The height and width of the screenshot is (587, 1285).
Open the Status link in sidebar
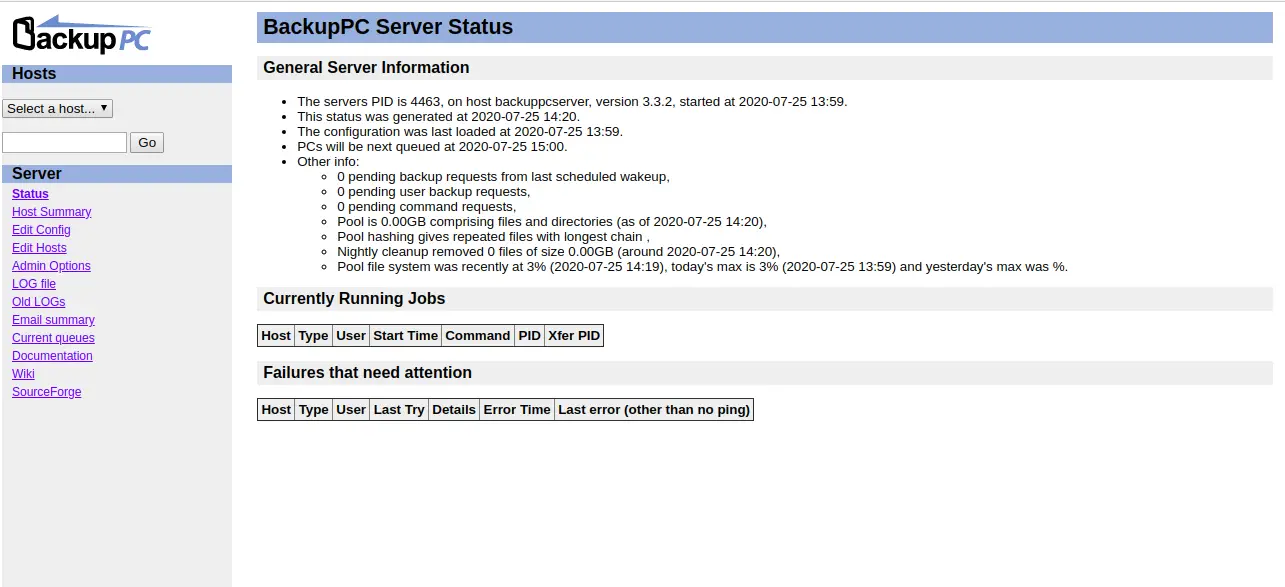click(30, 194)
